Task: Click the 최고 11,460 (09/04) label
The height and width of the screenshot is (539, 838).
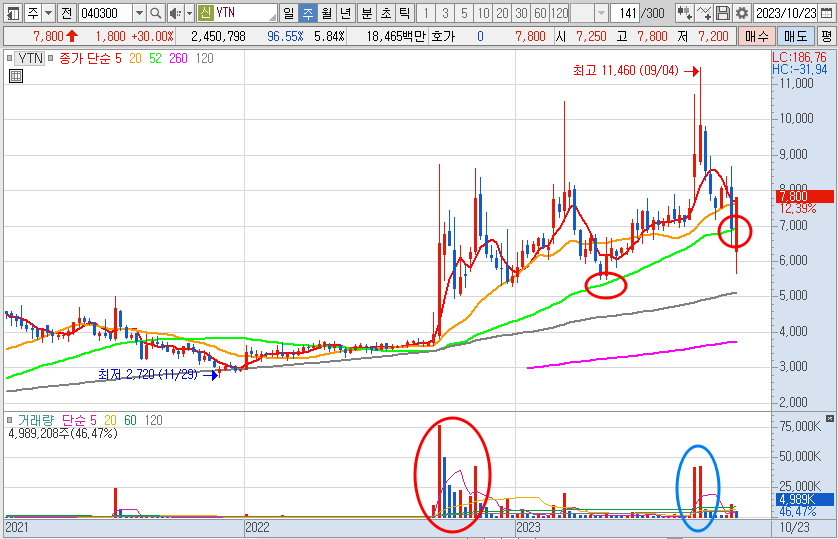Action: (626, 71)
